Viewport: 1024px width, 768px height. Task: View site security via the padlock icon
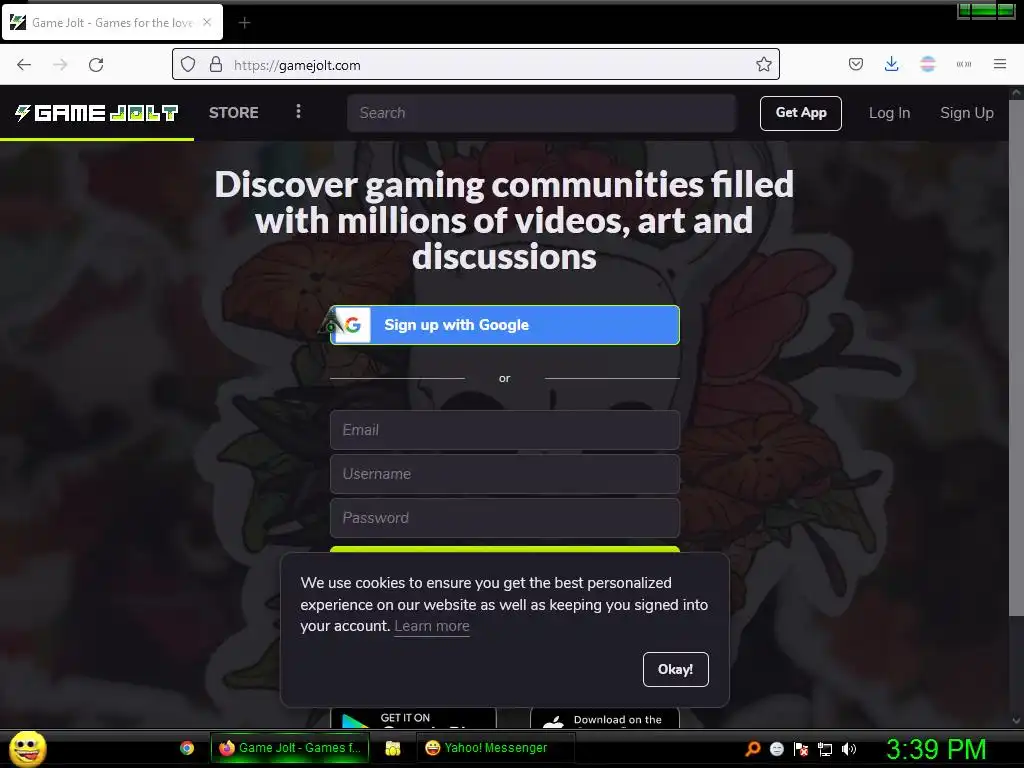(216, 64)
